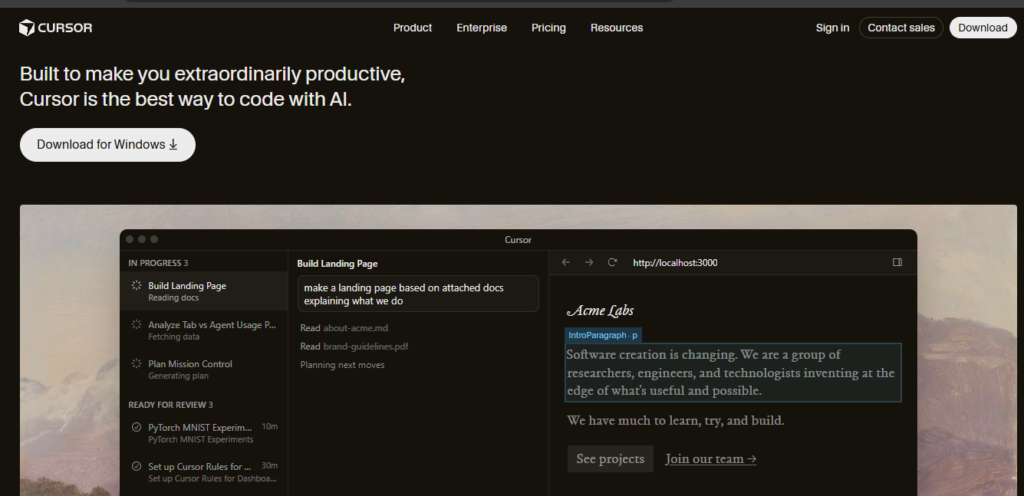
Task: Select Analyze Tab vs Agent Usage task
Action: click(204, 330)
